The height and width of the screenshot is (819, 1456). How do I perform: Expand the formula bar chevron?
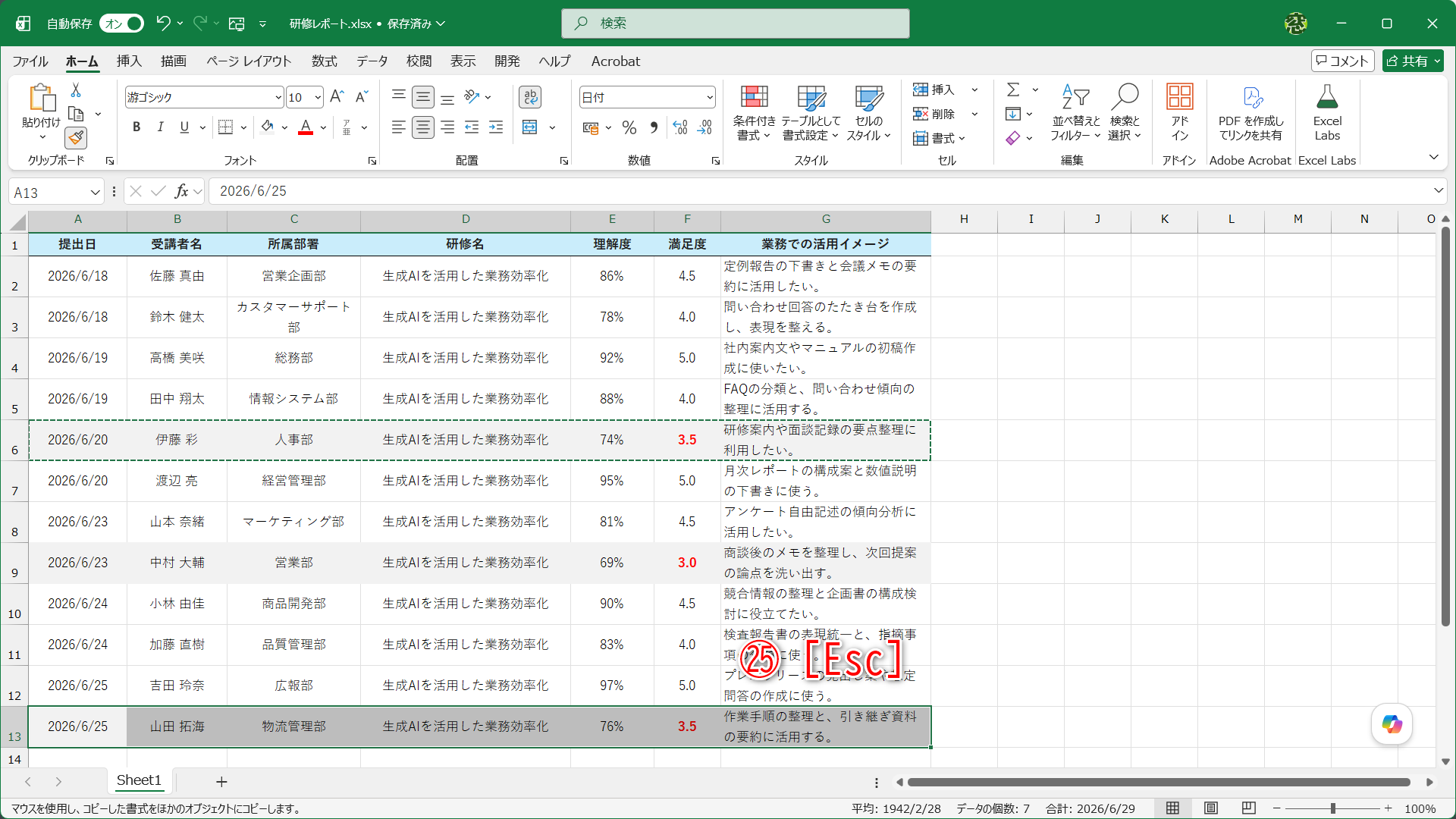coord(1438,191)
